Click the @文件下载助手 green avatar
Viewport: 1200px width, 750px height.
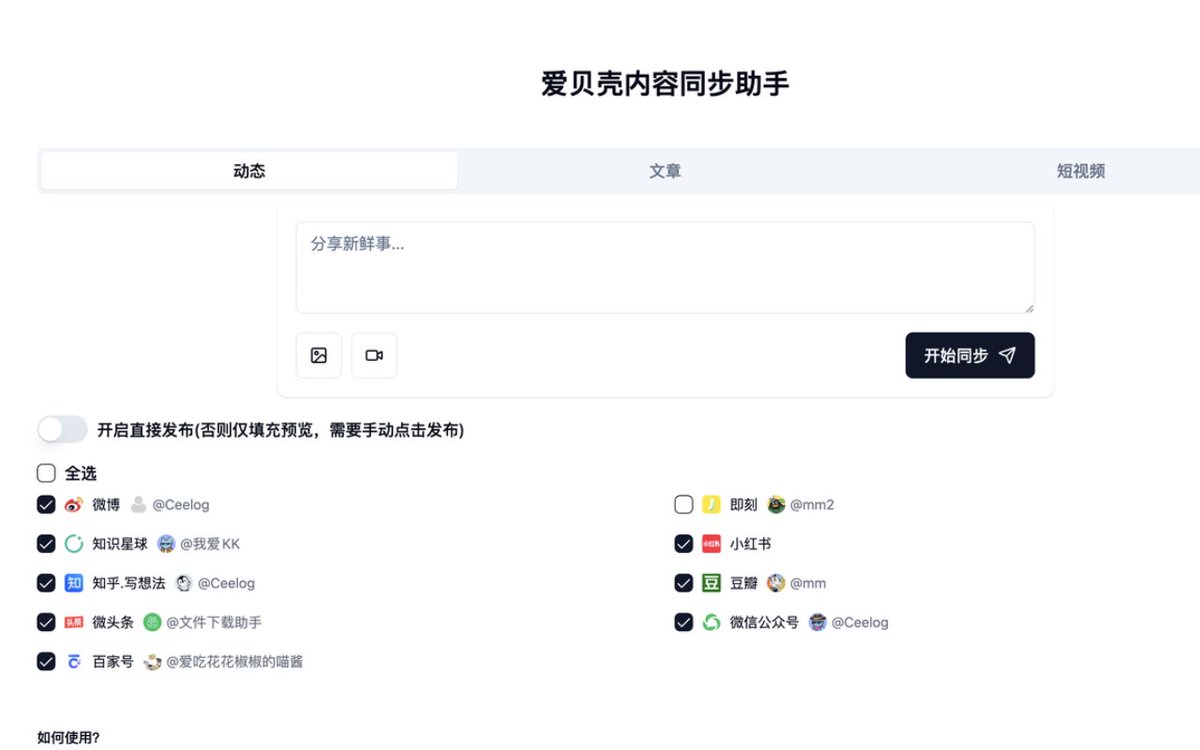pyautogui.click(x=152, y=622)
